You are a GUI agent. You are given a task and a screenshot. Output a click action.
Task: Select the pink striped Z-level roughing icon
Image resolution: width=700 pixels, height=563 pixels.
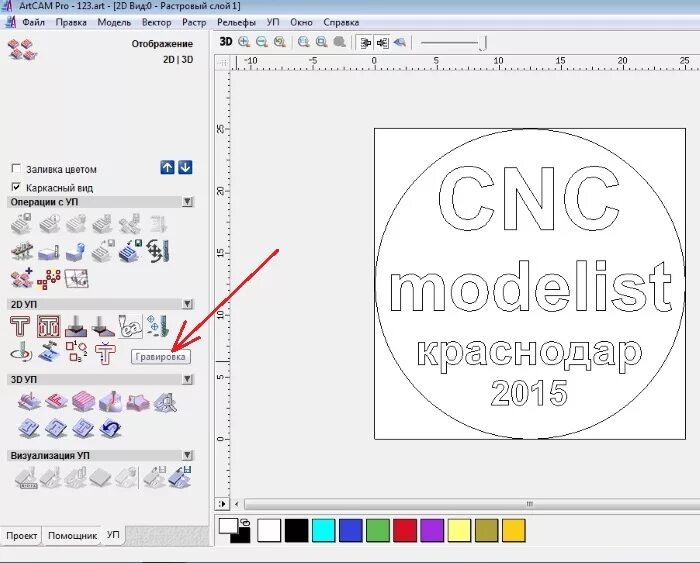[x=83, y=401]
